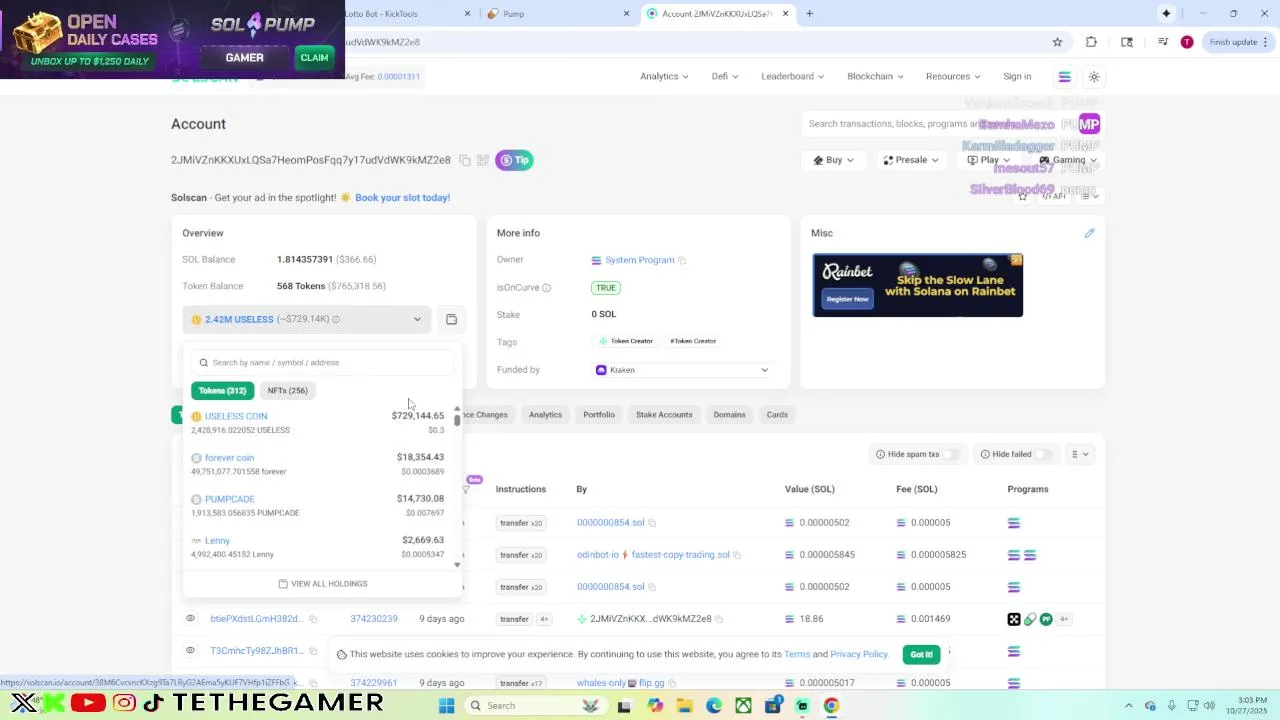Screen dimensions: 1280x720
Task: Open the Xbox app on the taskbar
Action: pyautogui.click(x=743, y=706)
